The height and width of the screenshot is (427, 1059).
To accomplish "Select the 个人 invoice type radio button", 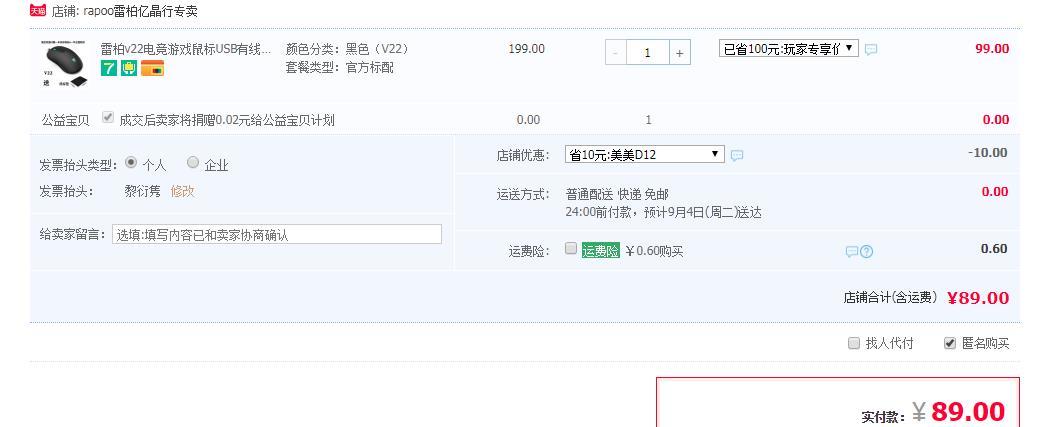I will click(131, 162).
